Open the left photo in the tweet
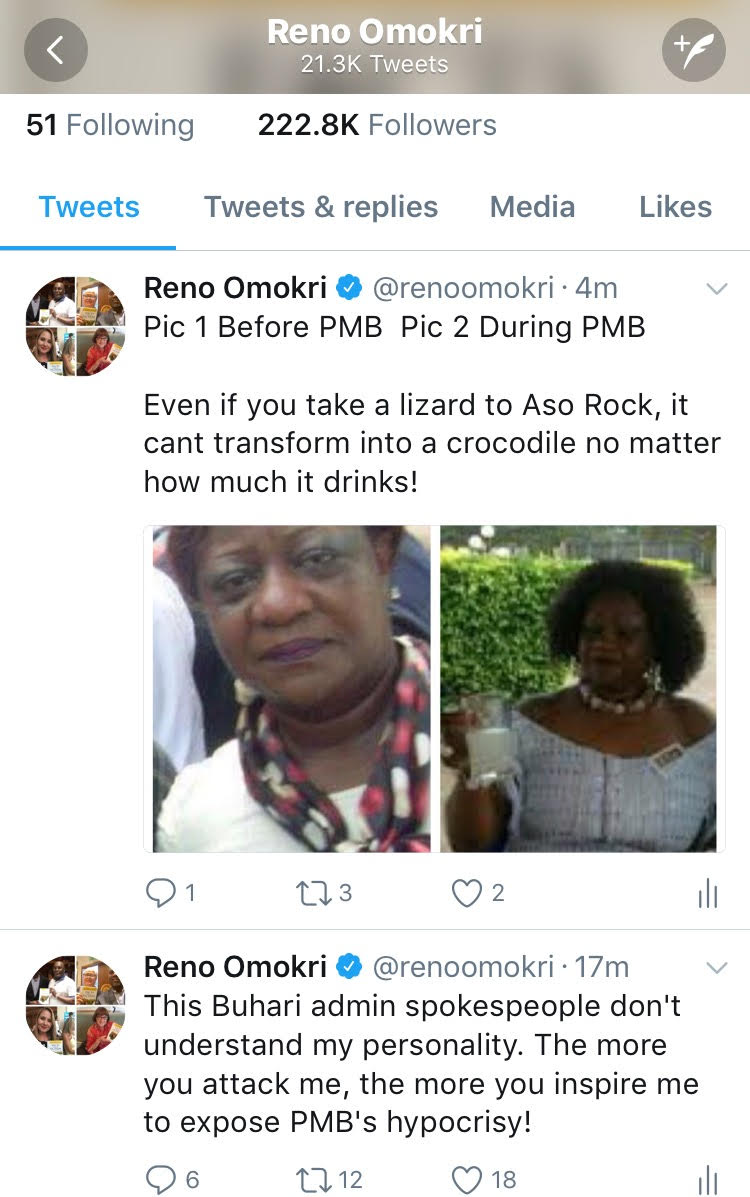 pyautogui.click(x=291, y=688)
